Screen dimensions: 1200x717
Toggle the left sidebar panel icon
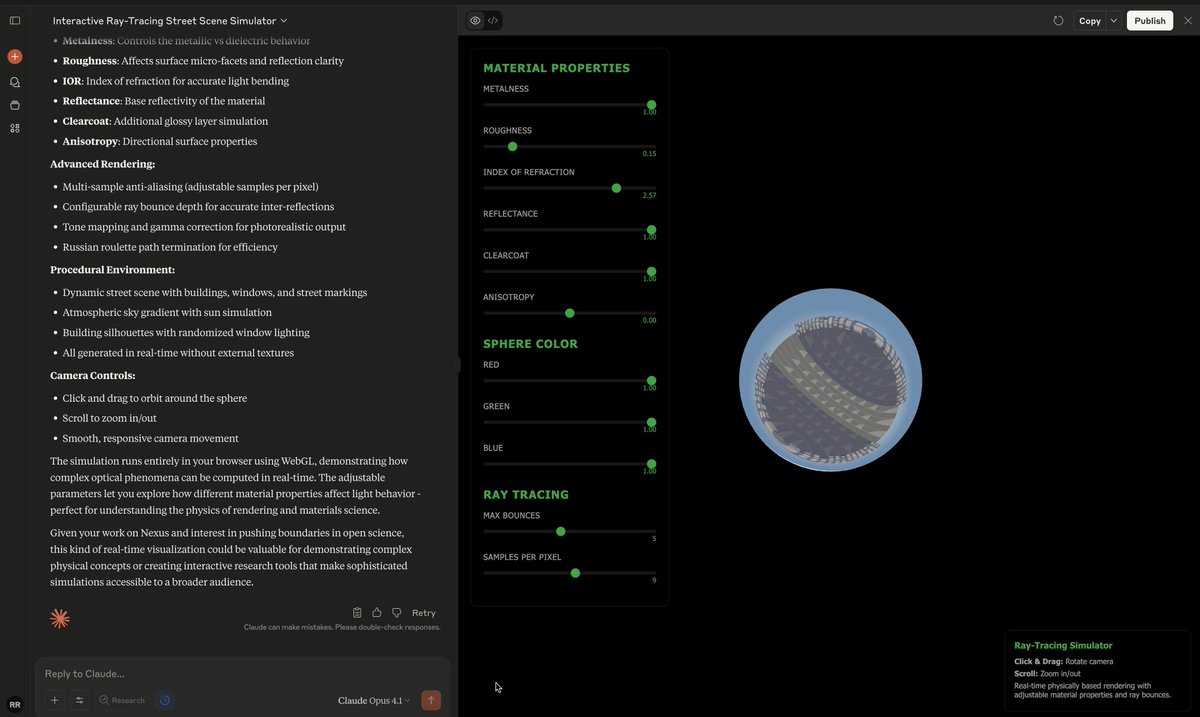(x=15, y=20)
